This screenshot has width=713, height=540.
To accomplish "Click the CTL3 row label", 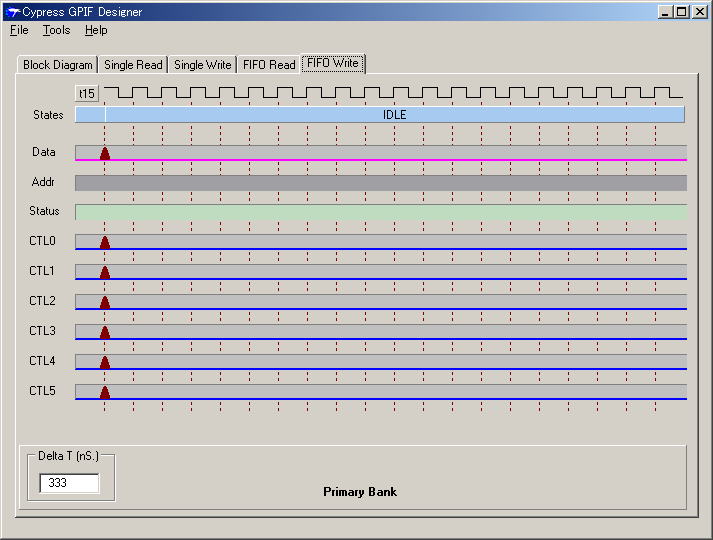I will tap(42, 331).
